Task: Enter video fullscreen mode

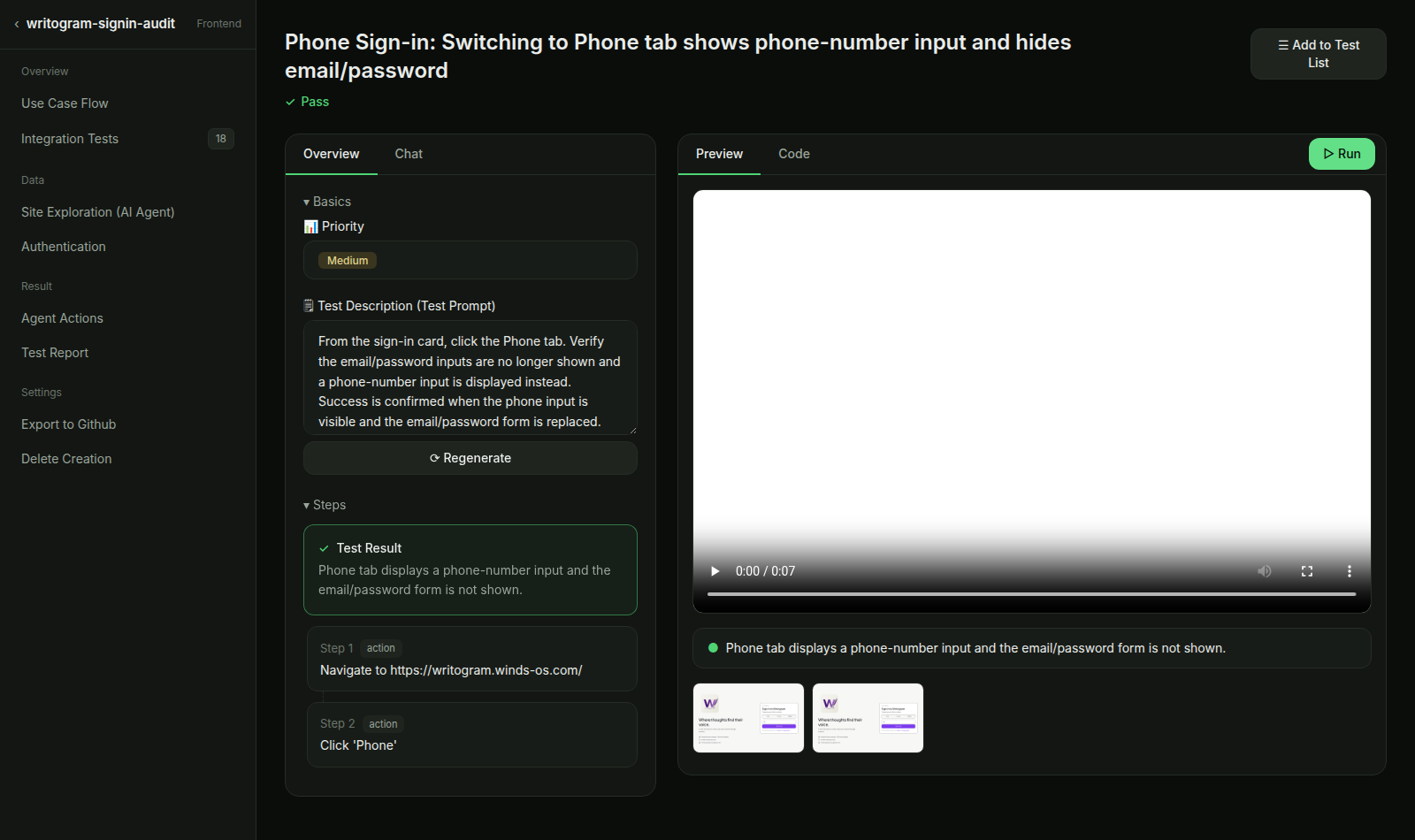Action: pyautogui.click(x=1307, y=571)
